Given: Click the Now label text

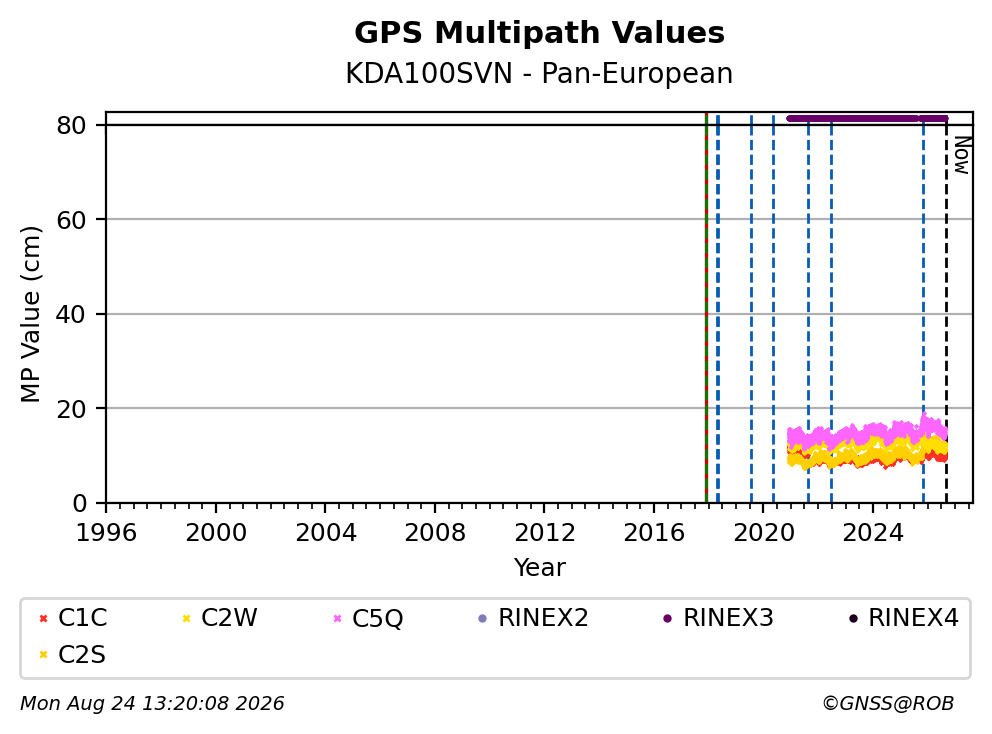Looking at the screenshot, I should pos(962,155).
